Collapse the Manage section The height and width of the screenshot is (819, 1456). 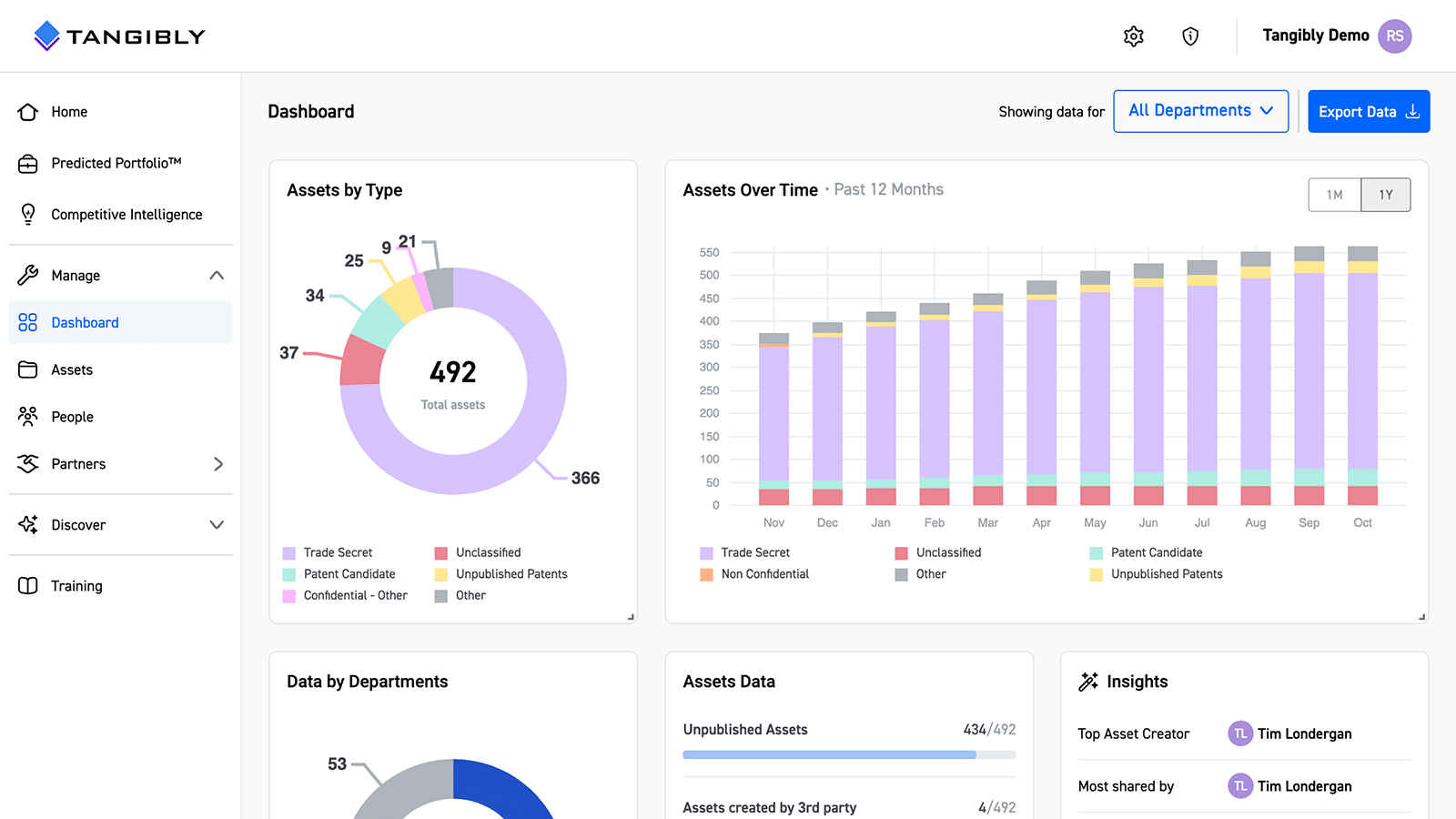click(x=217, y=275)
